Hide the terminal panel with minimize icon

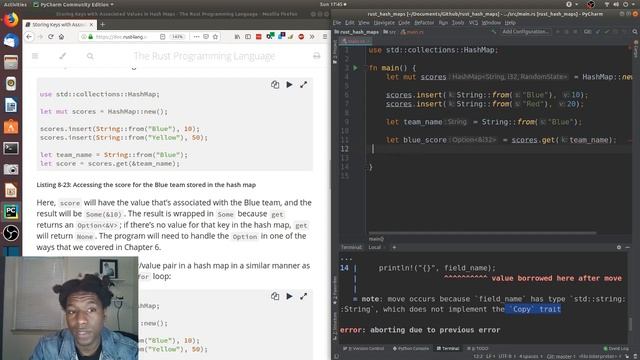point(628,247)
